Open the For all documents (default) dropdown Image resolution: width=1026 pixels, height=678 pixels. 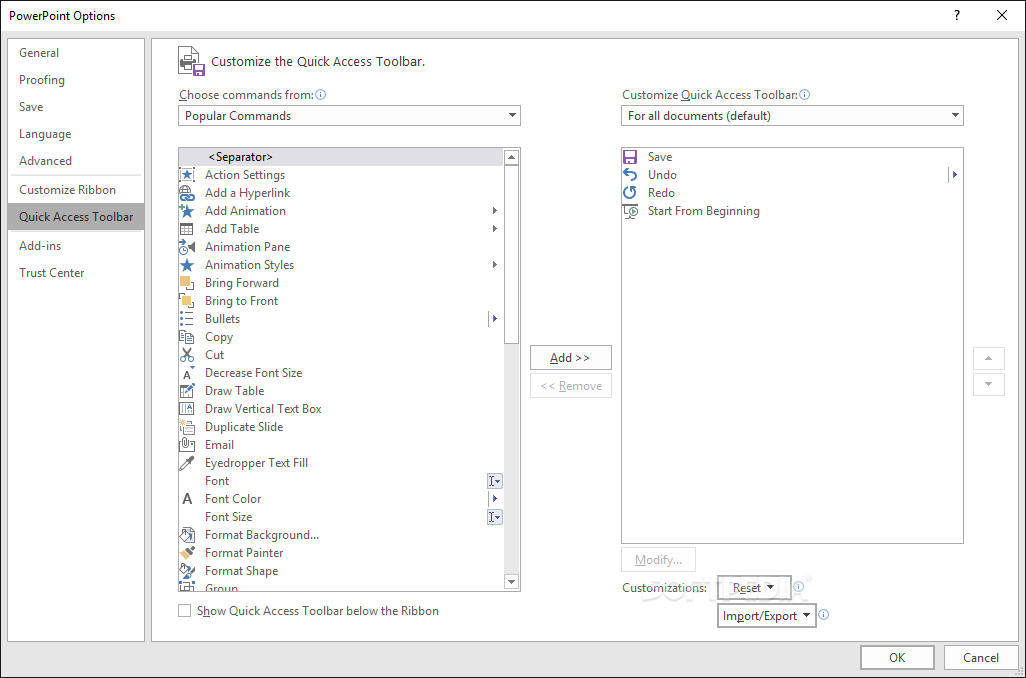tap(792, 116)
